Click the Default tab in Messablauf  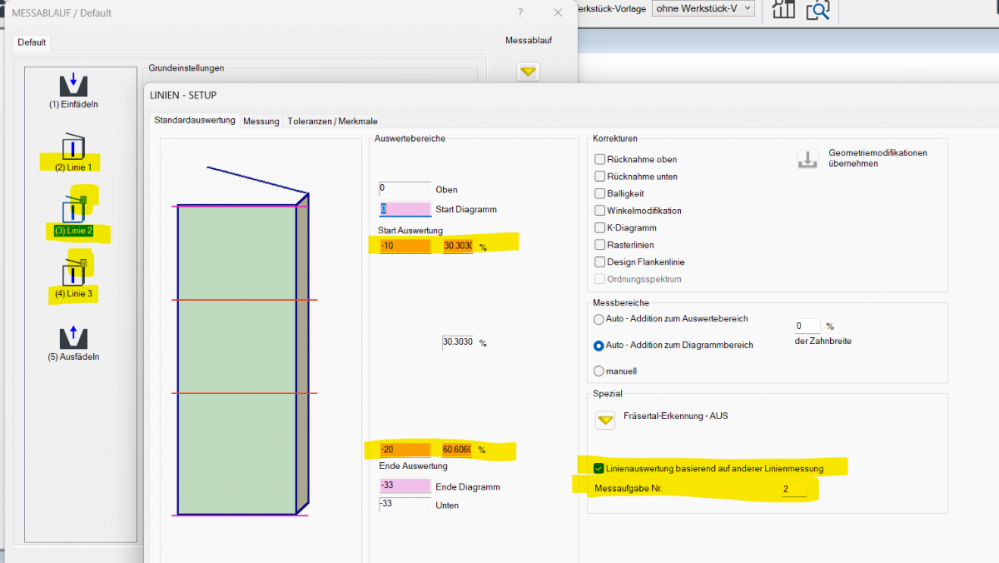point(32,43)
